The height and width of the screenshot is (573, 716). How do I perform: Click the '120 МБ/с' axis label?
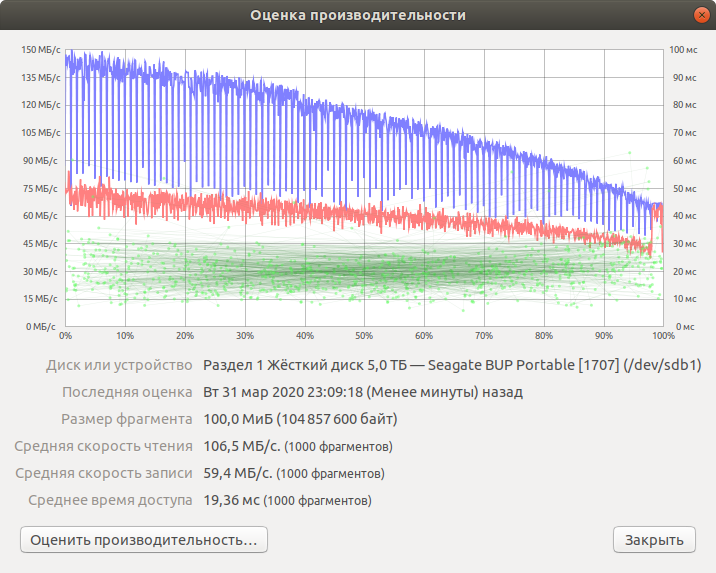pos(41,105)
